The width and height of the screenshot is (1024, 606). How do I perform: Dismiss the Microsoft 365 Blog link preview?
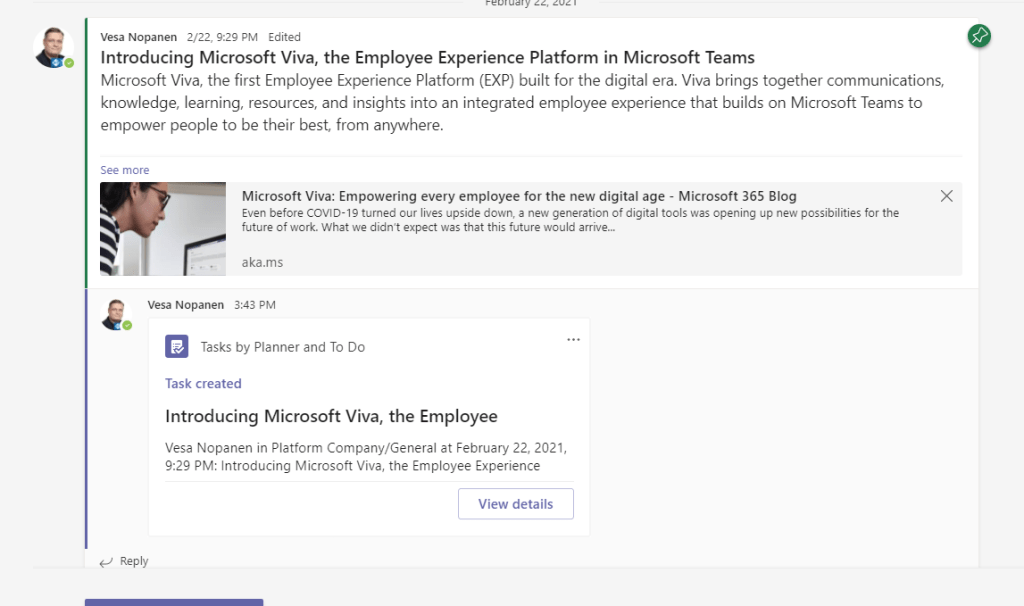click(x=946, y=196)
